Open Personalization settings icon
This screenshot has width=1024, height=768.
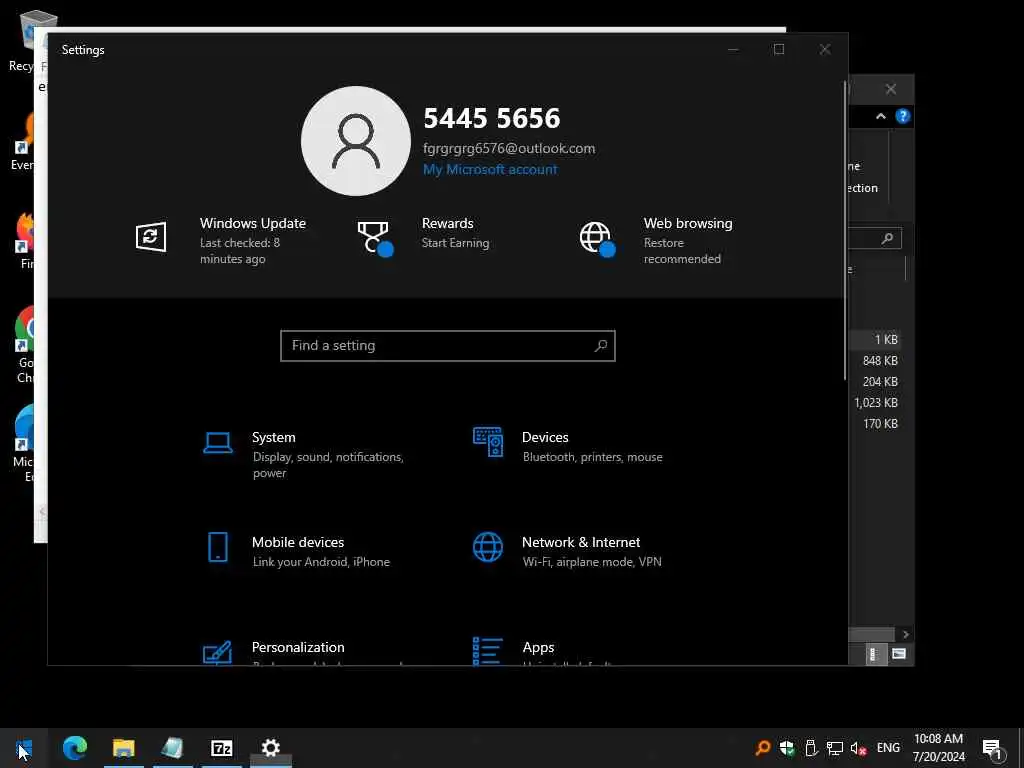coord(218,652)
